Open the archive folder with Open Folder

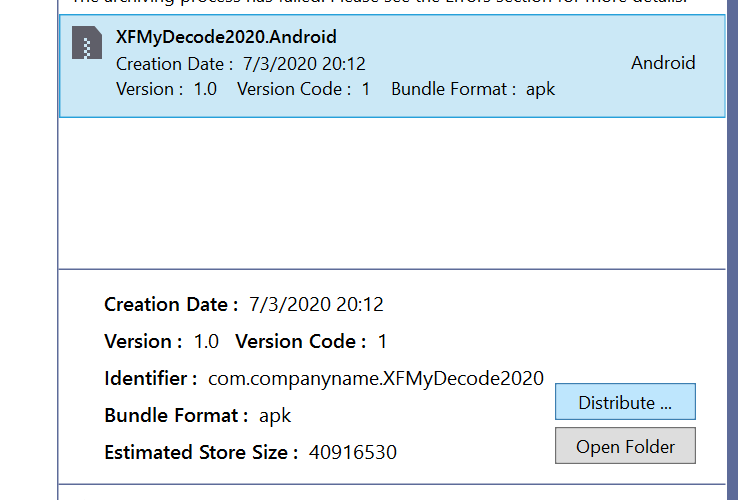click(x=625, y=446)
